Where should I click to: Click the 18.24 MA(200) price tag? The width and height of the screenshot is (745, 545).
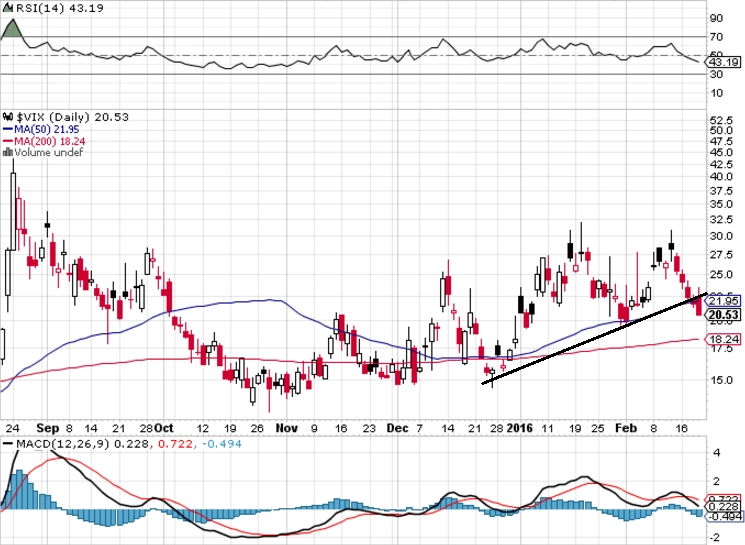722,339
